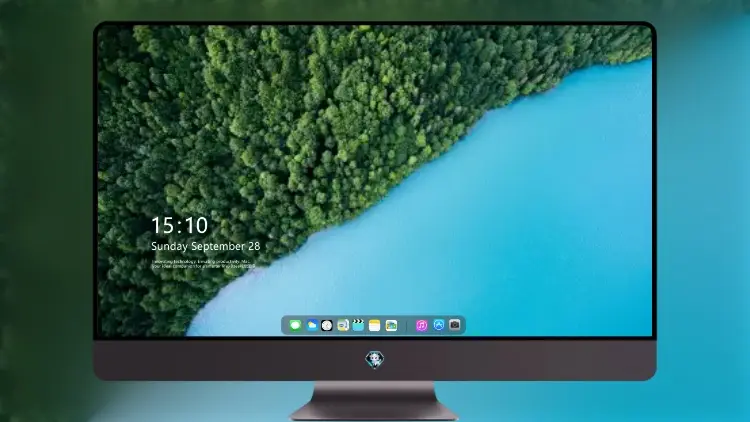Open the yellow Notes app in dock
Viewport: 750px width, 422px height.
click(375, 325)
